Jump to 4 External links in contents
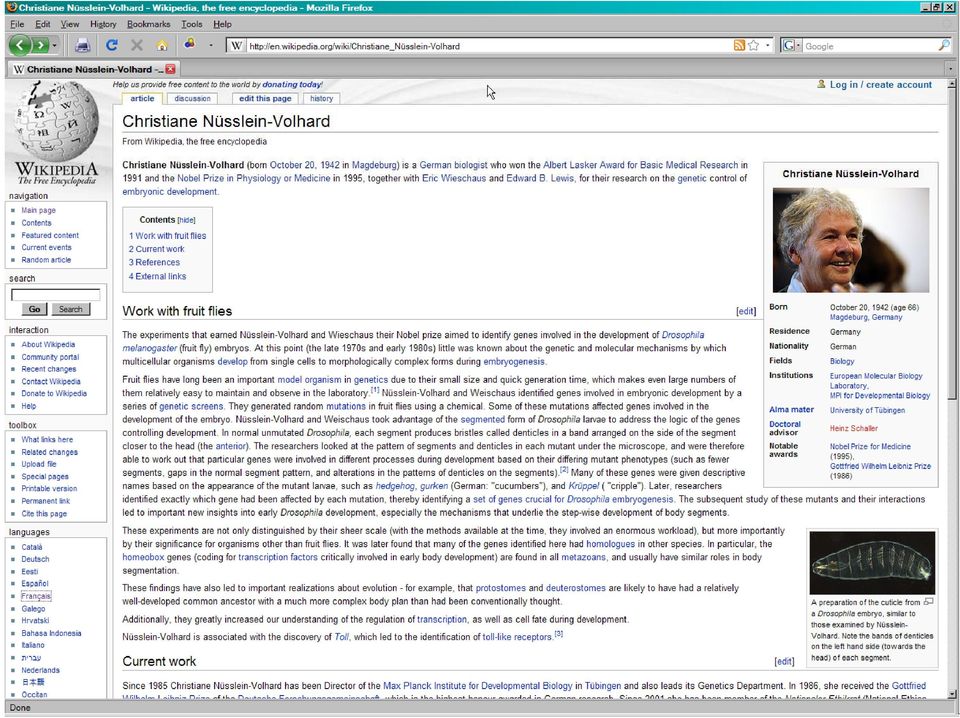960x718 pixels. 157,276
